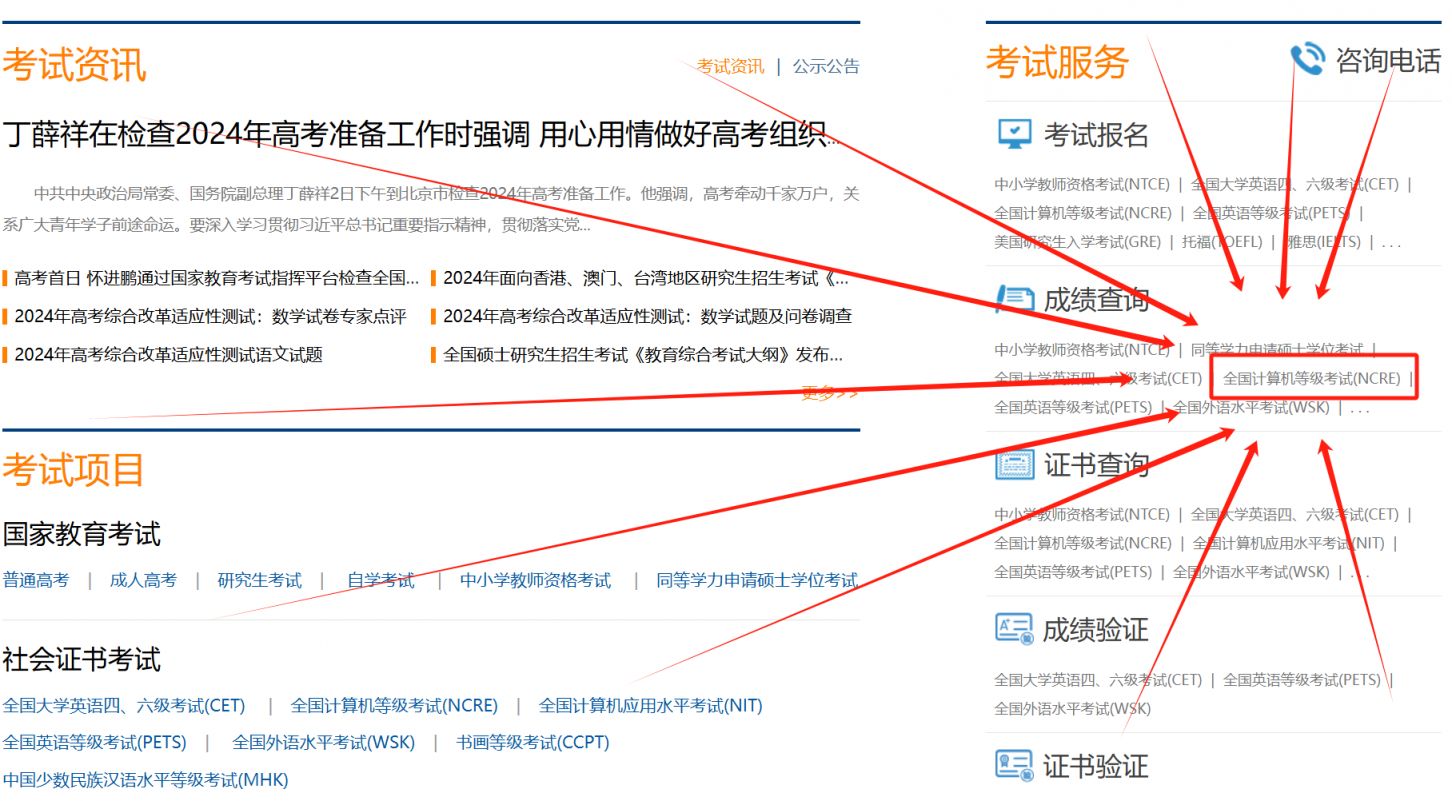Open 研究生考试 under 国家教育考试
Screen dimensions: 1452x801
pyautogui.click(x=260, y=579)
